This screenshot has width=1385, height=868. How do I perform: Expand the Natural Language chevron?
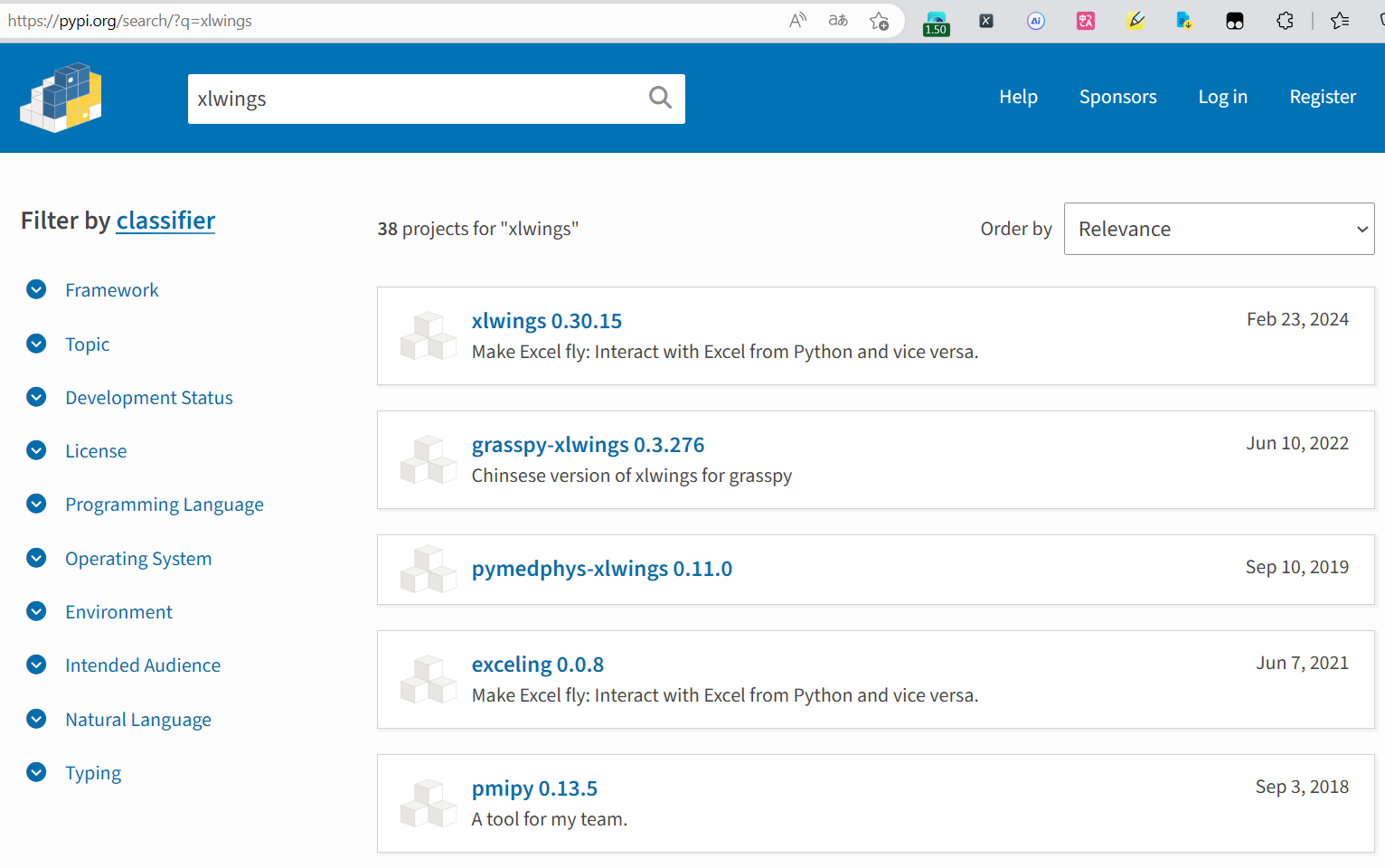coord(36,719)
